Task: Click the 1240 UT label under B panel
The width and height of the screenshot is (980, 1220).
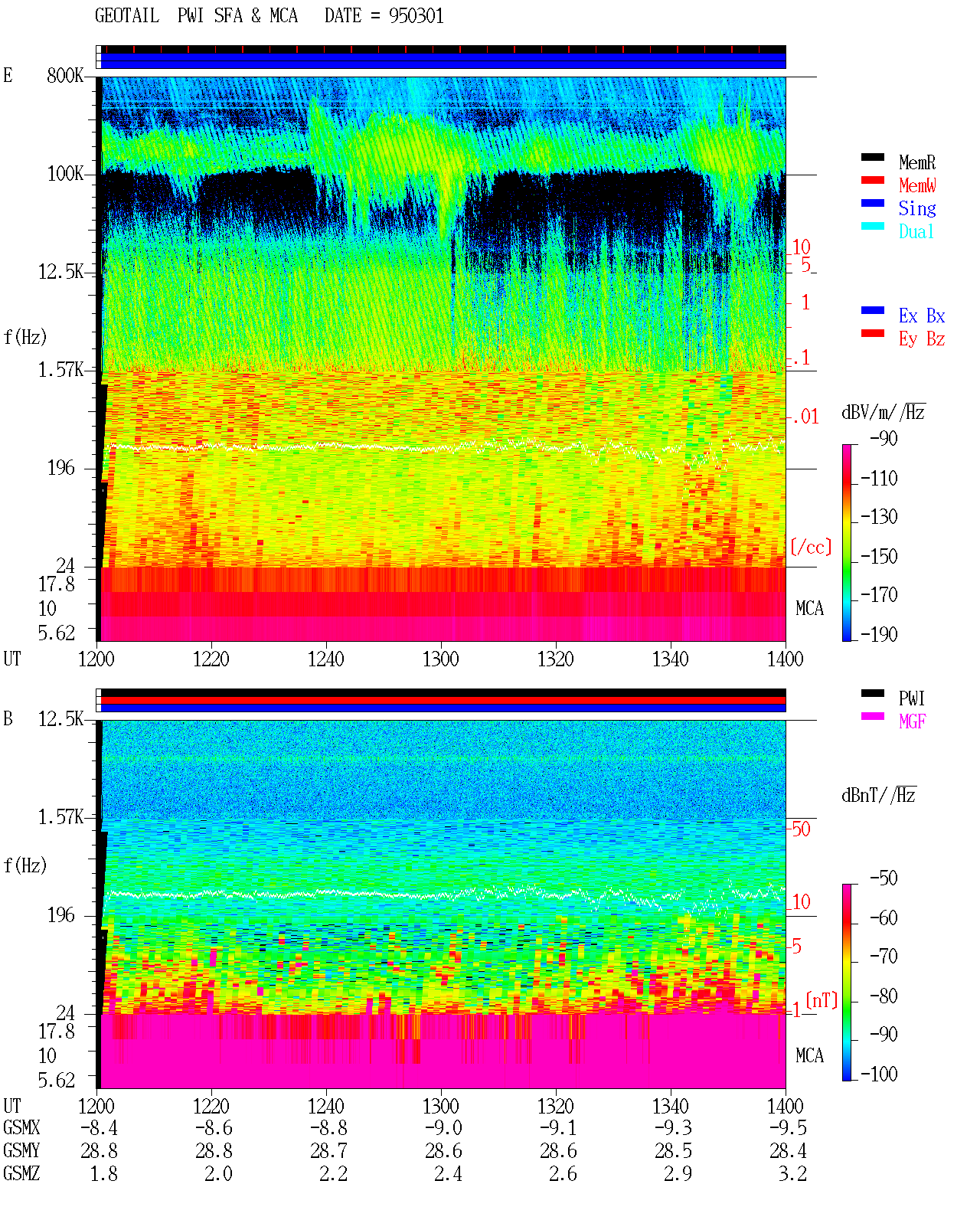Action: click(x=326, y=1106)
